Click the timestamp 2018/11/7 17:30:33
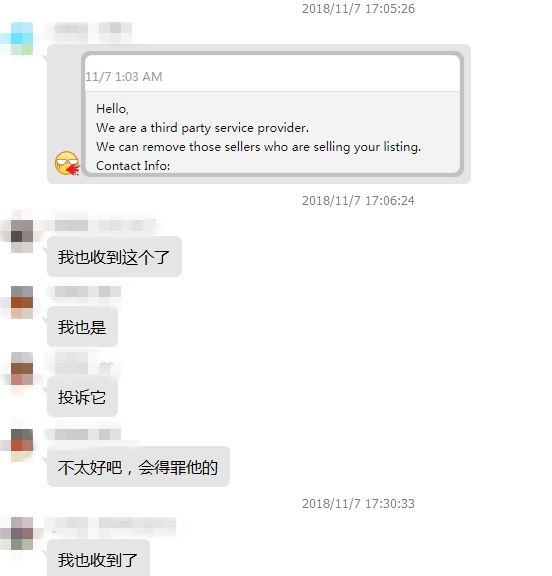This screenshot has height=576, width=552. click(x=358, y=503)
